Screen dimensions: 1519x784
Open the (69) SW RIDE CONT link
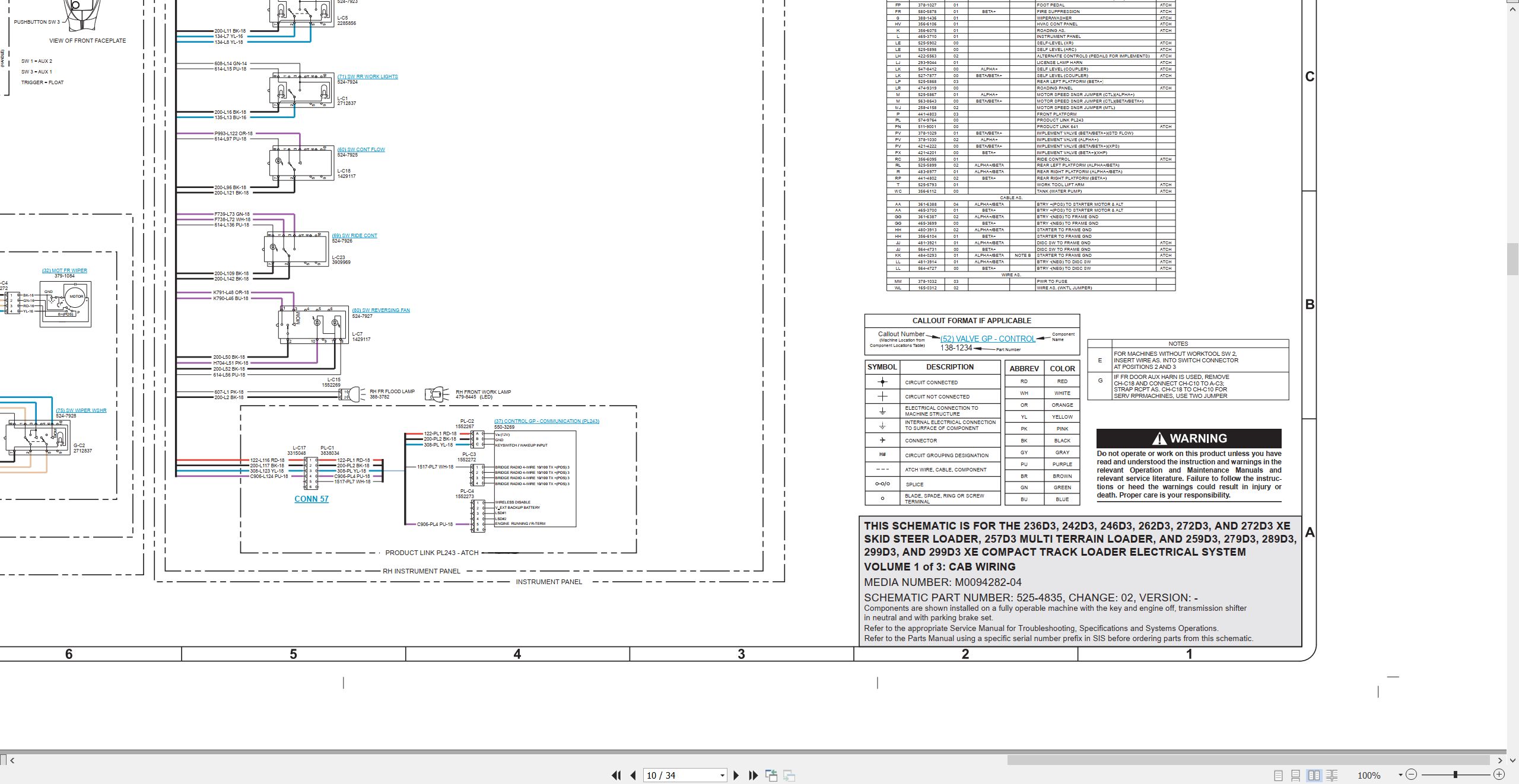(x=355, y=235)
